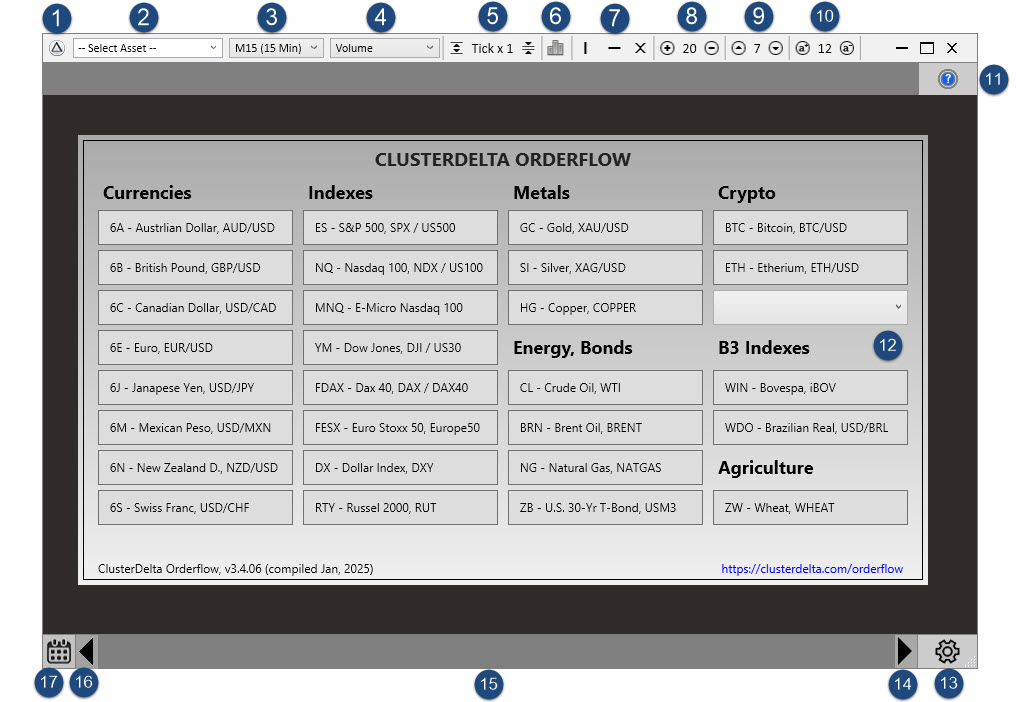This screenshot has height=702, width=1020.
Task: Expand the Volume data type dropdown
Action: [x=384, y=48]
